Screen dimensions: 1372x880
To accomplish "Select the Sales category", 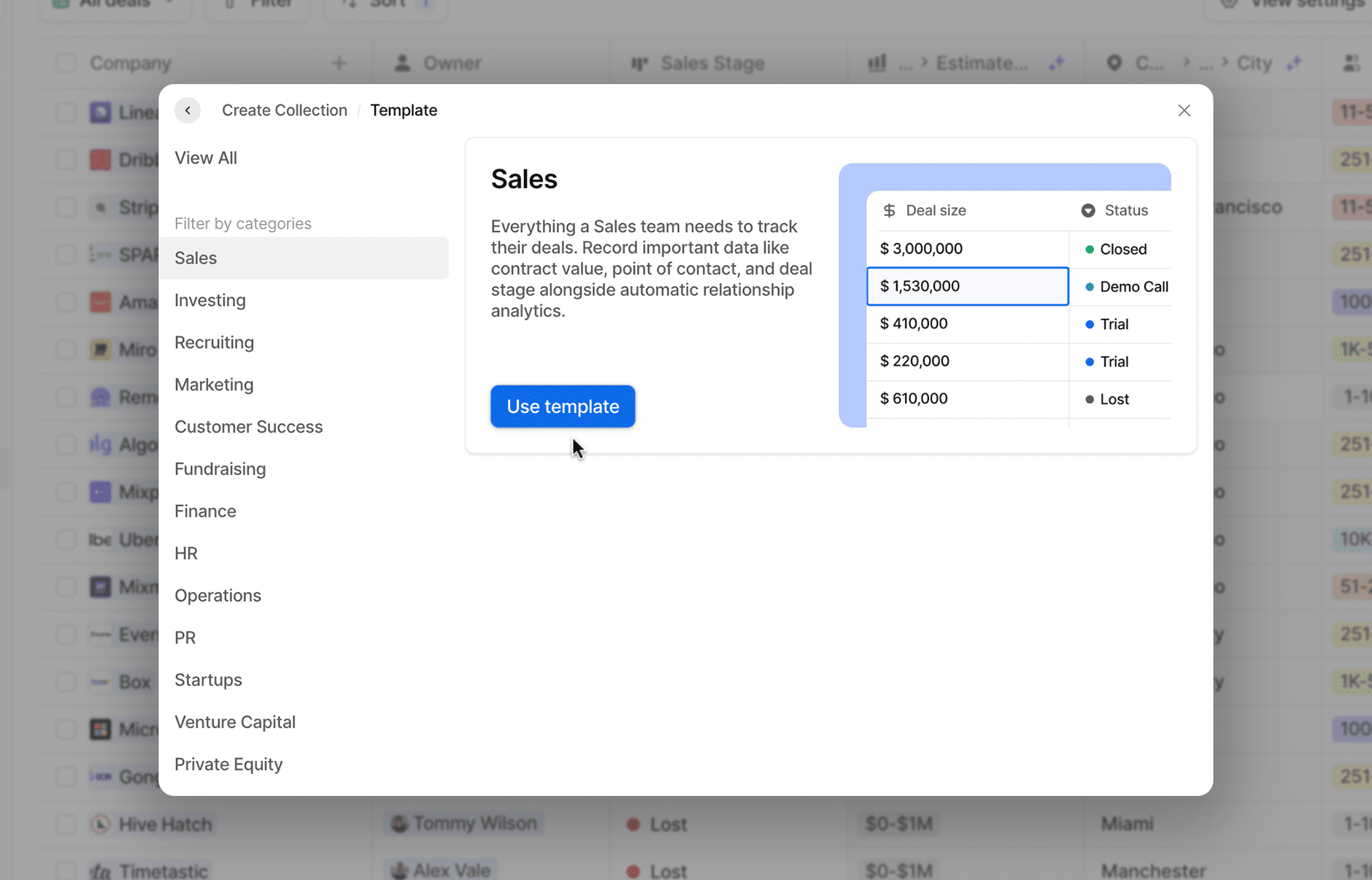I will pyautogui.click(x=304, y=258).
